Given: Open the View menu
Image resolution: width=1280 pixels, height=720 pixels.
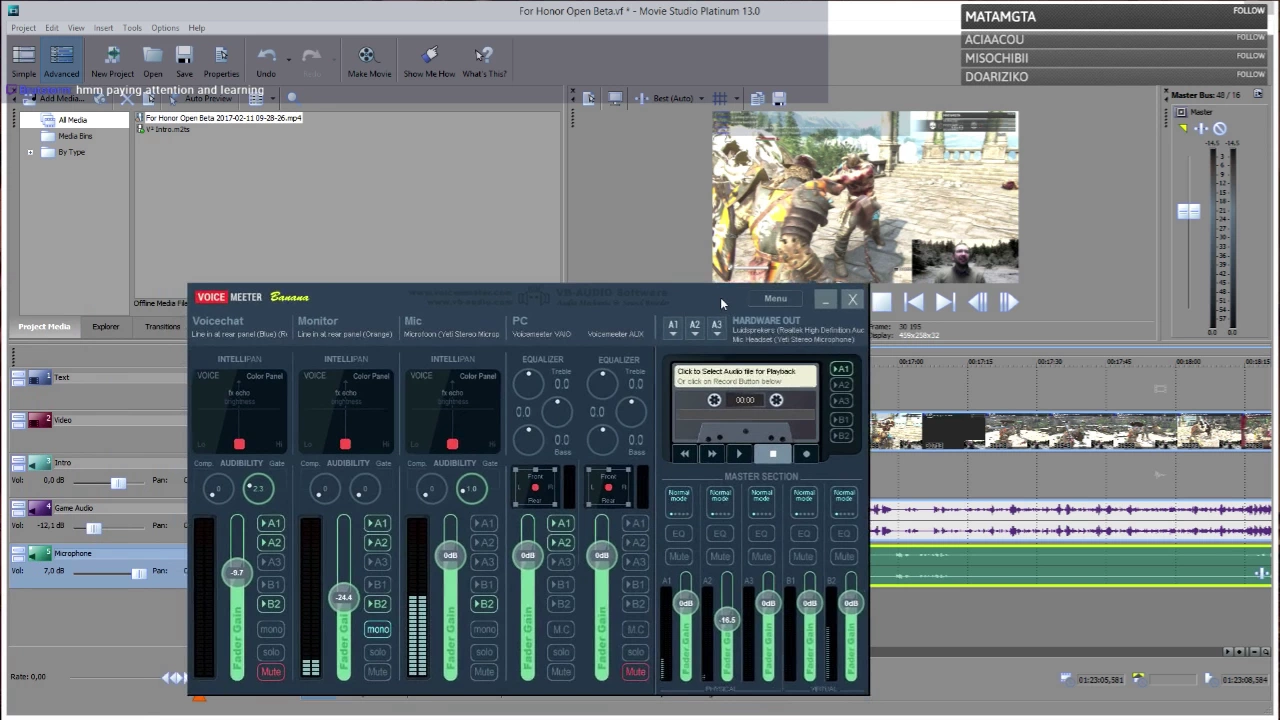Looking at the screenshot, I should pos(76,28).
